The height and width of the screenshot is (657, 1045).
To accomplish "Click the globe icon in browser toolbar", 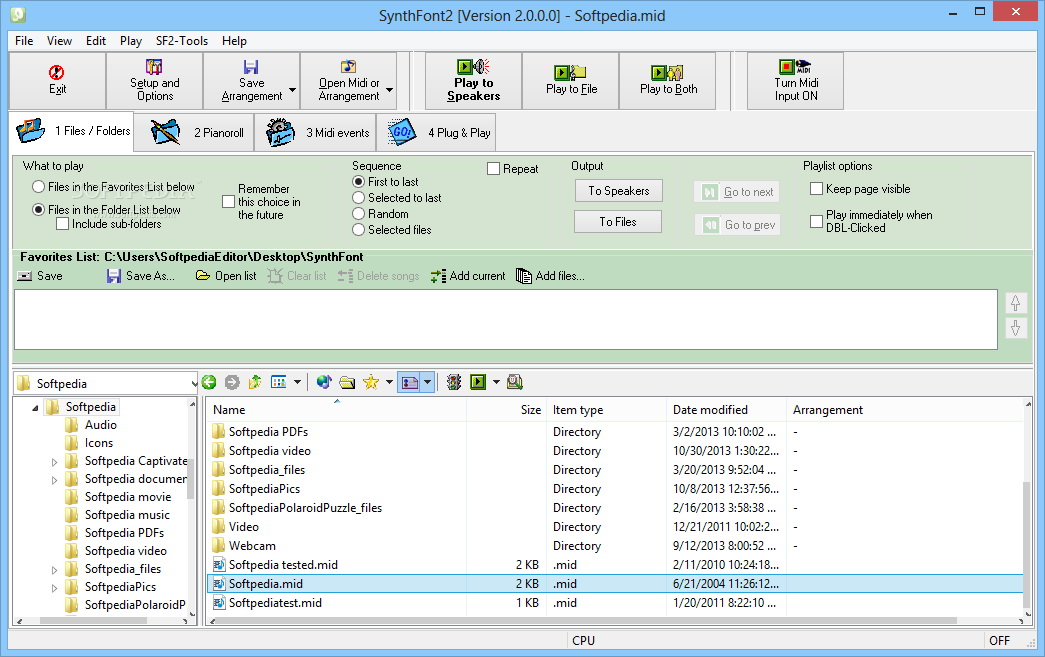I will click(x=323, y=382).
